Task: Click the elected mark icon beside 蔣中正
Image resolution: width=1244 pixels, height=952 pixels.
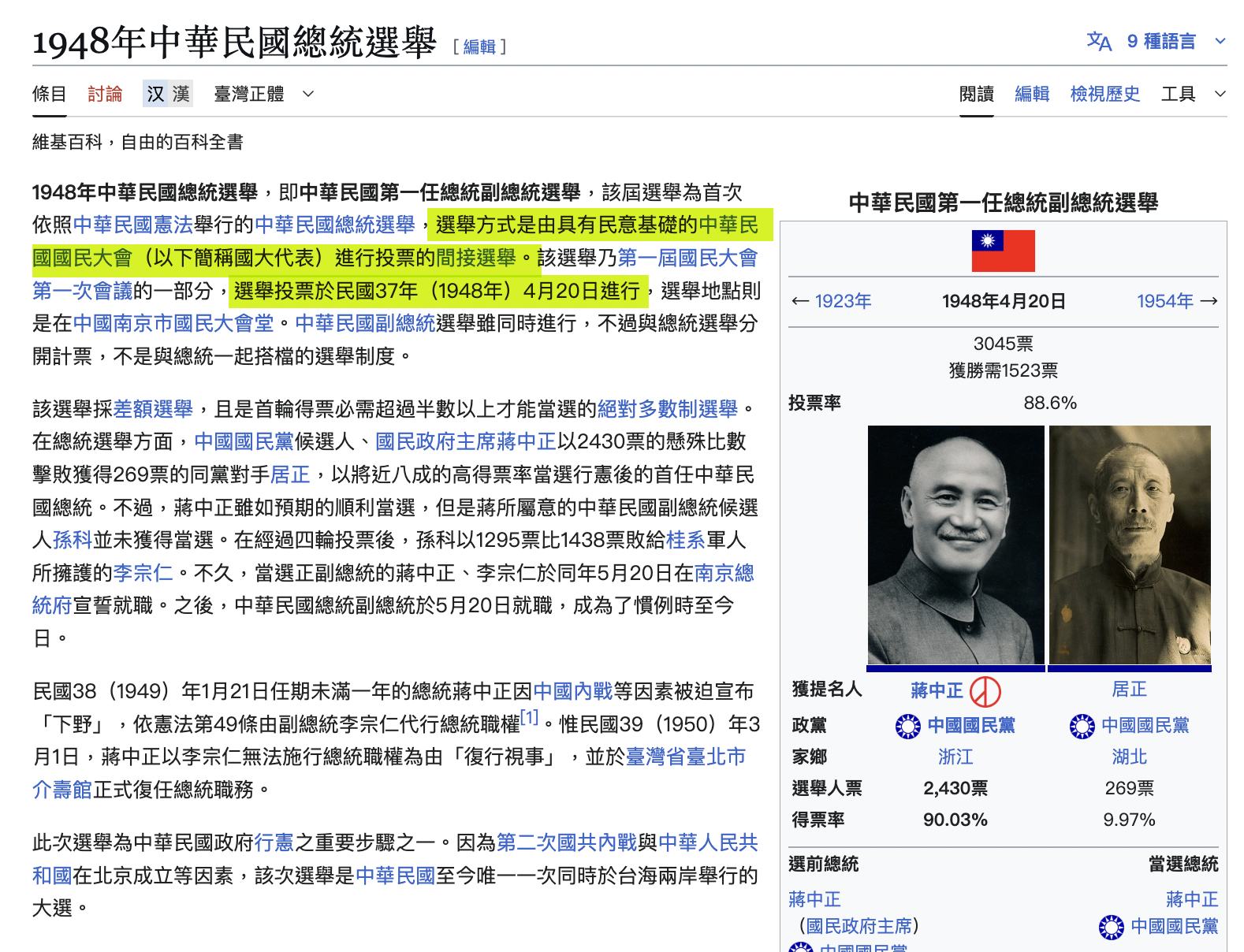Action: click(x=985, y=692)
